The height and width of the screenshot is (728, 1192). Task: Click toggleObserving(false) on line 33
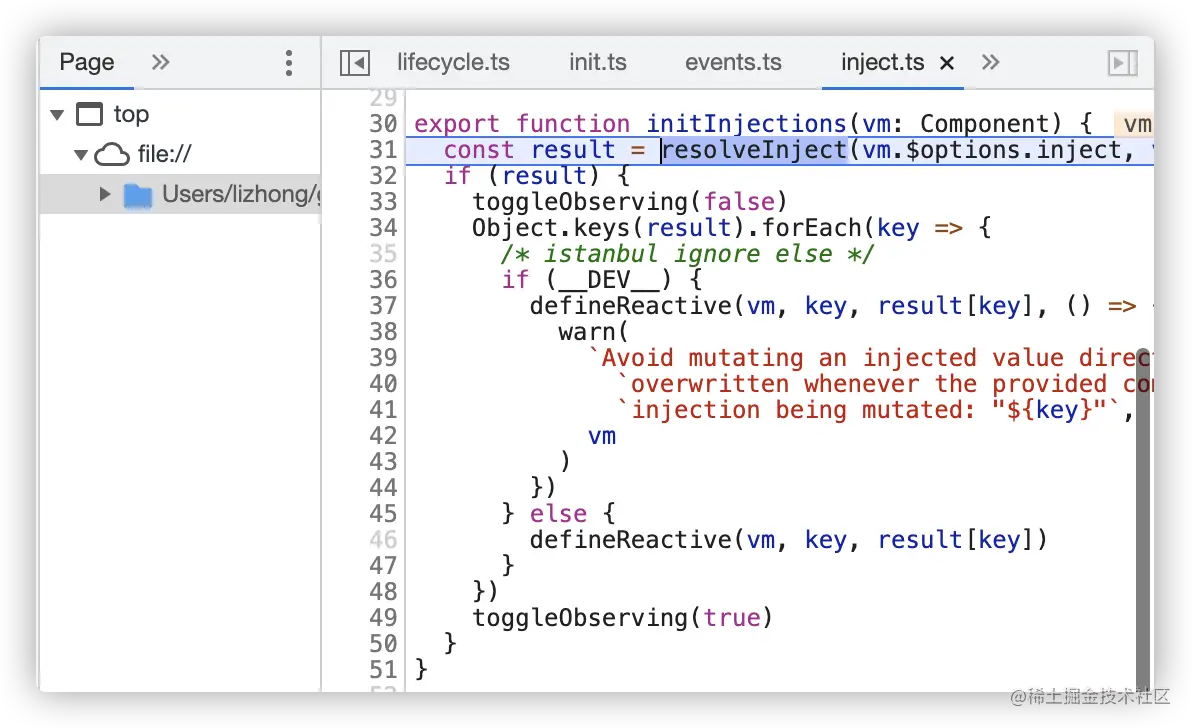(x=629, y=201)
